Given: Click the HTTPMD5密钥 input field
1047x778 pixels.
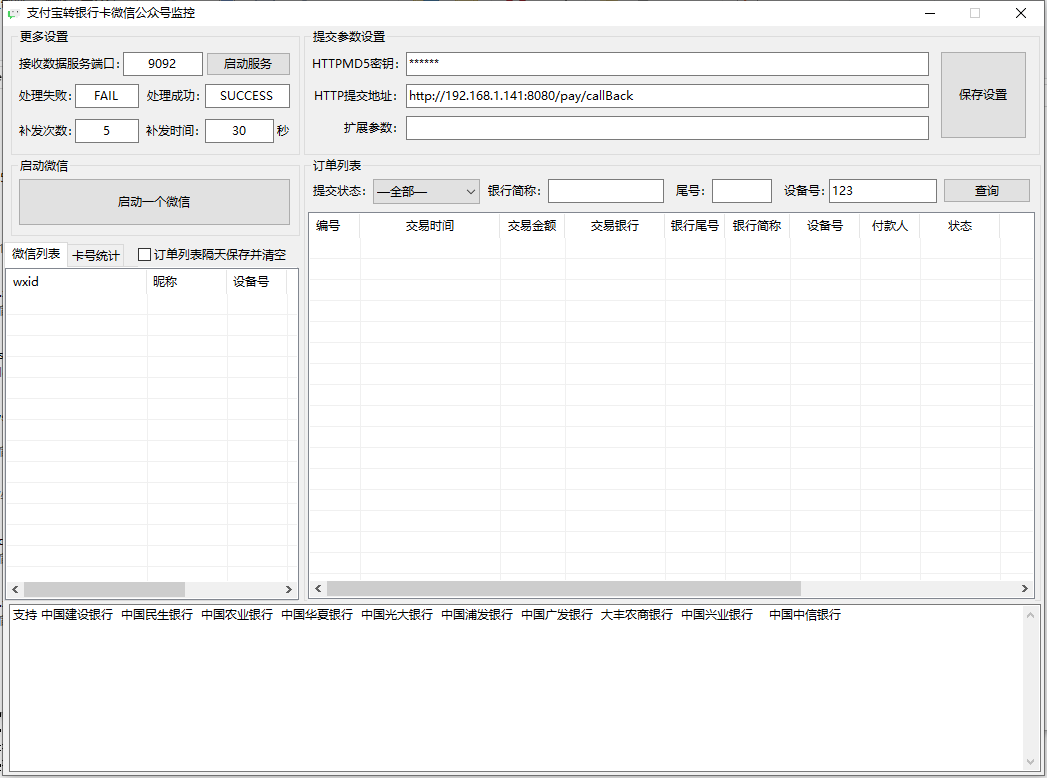Looking at the screenshot, I should point(666,64).
